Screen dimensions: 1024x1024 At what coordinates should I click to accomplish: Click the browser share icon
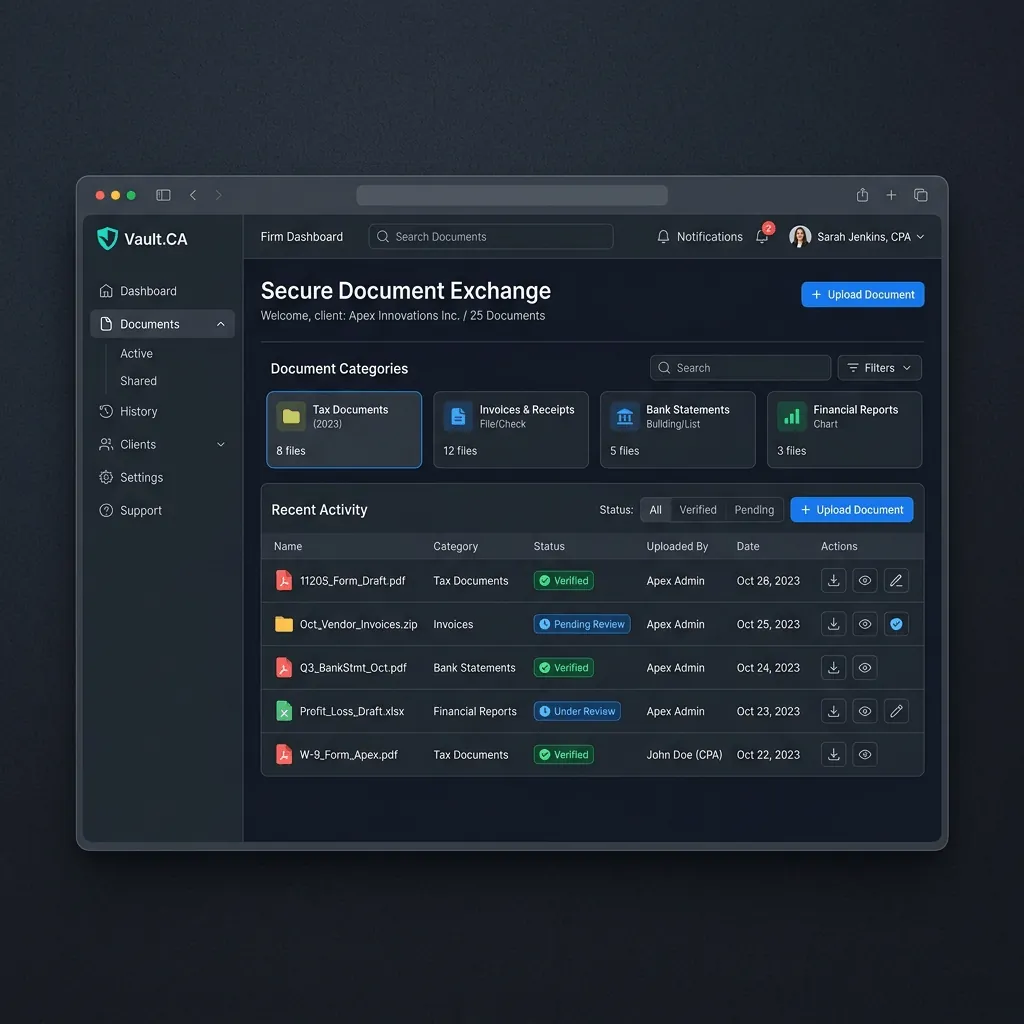pos(862,195)
